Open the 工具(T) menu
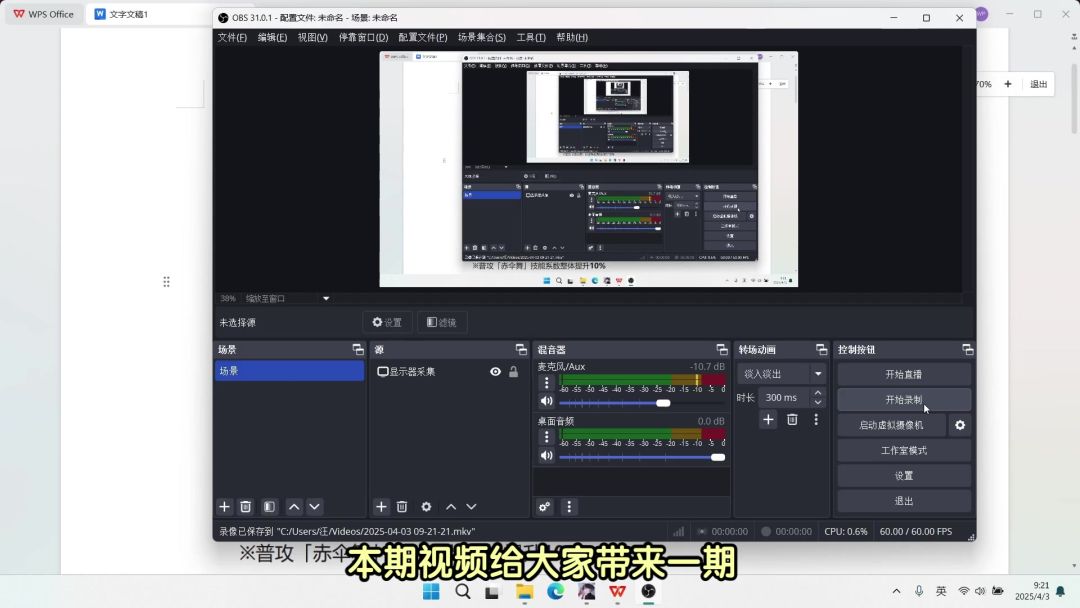The height and width of the screenshot is (608, 1080). tap(530, 37)
